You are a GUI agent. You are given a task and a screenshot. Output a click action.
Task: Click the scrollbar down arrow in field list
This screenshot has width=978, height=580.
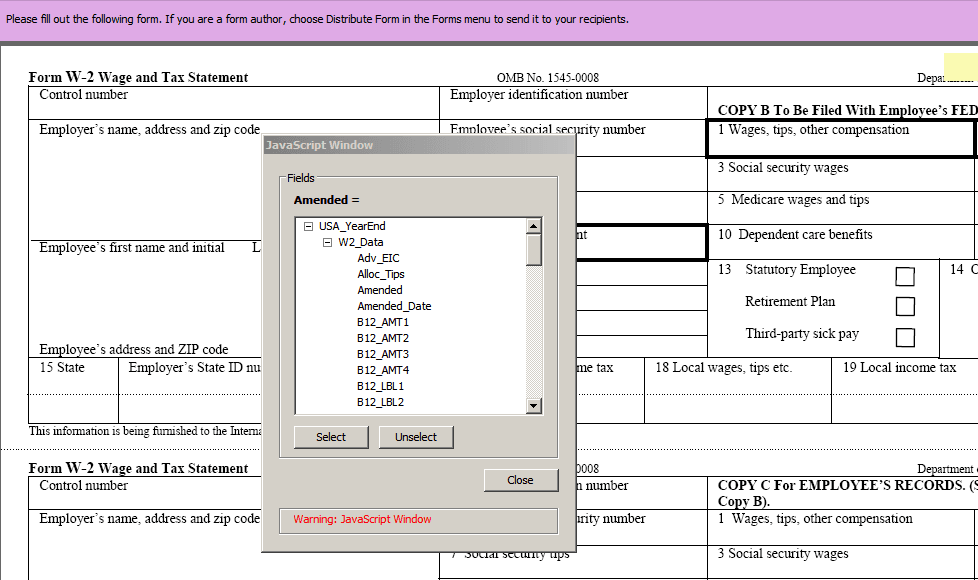pos(534,405)
